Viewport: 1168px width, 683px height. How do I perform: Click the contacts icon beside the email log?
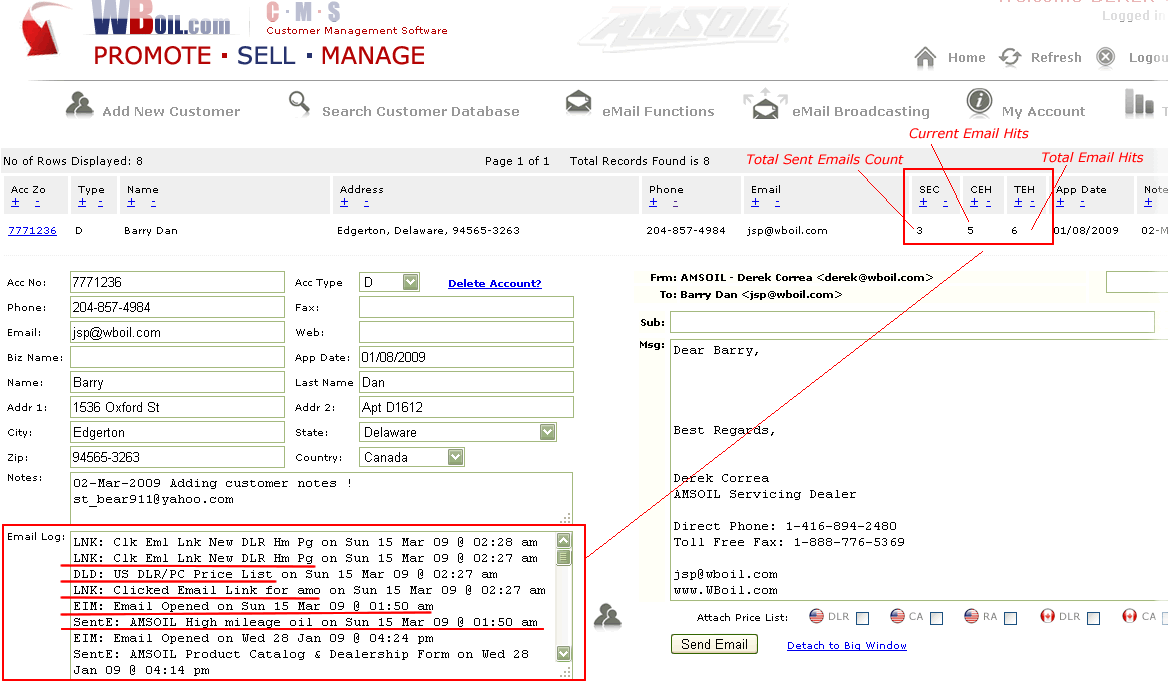tap(608, 616)
